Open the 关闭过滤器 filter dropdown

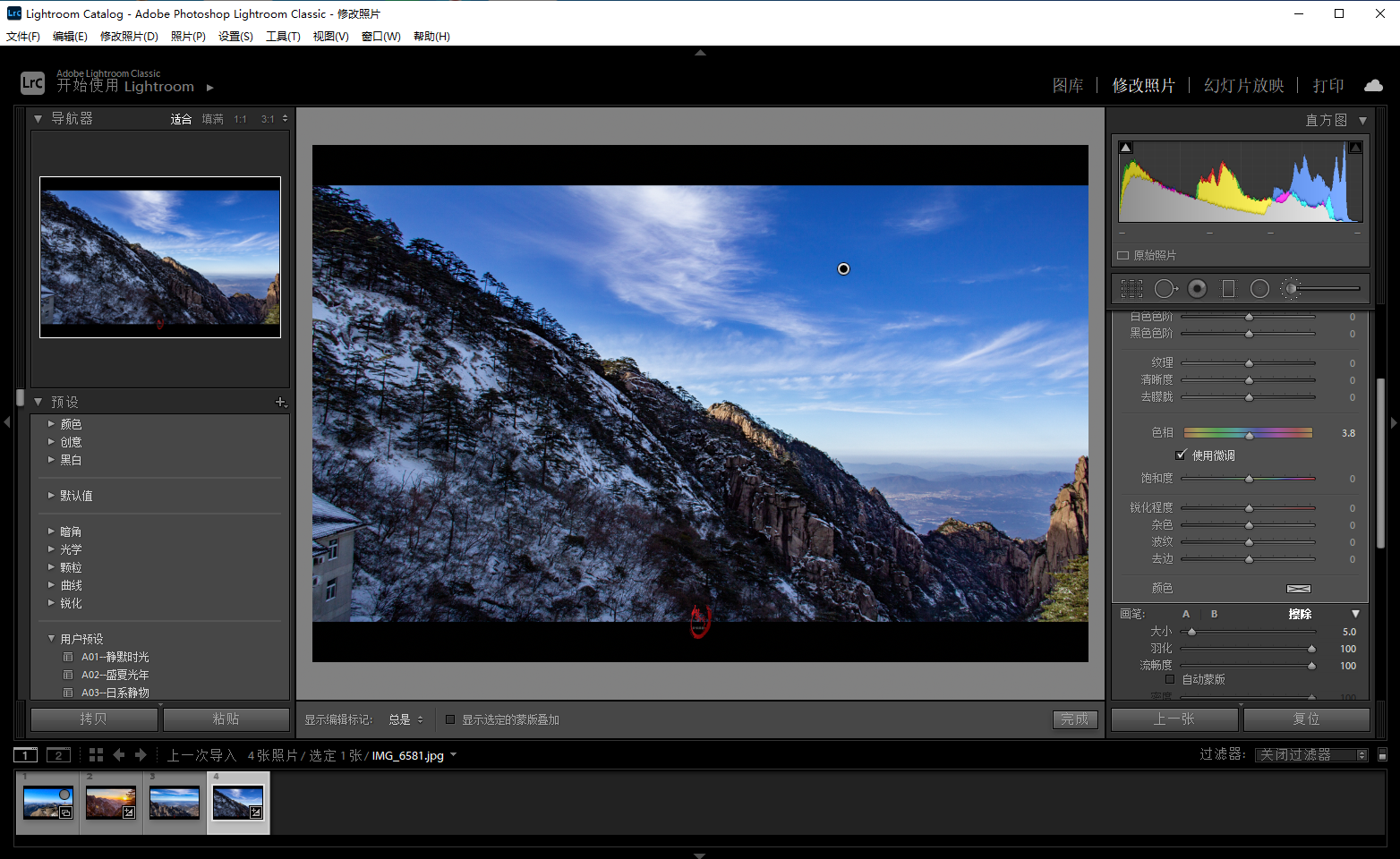[1311, 755]
